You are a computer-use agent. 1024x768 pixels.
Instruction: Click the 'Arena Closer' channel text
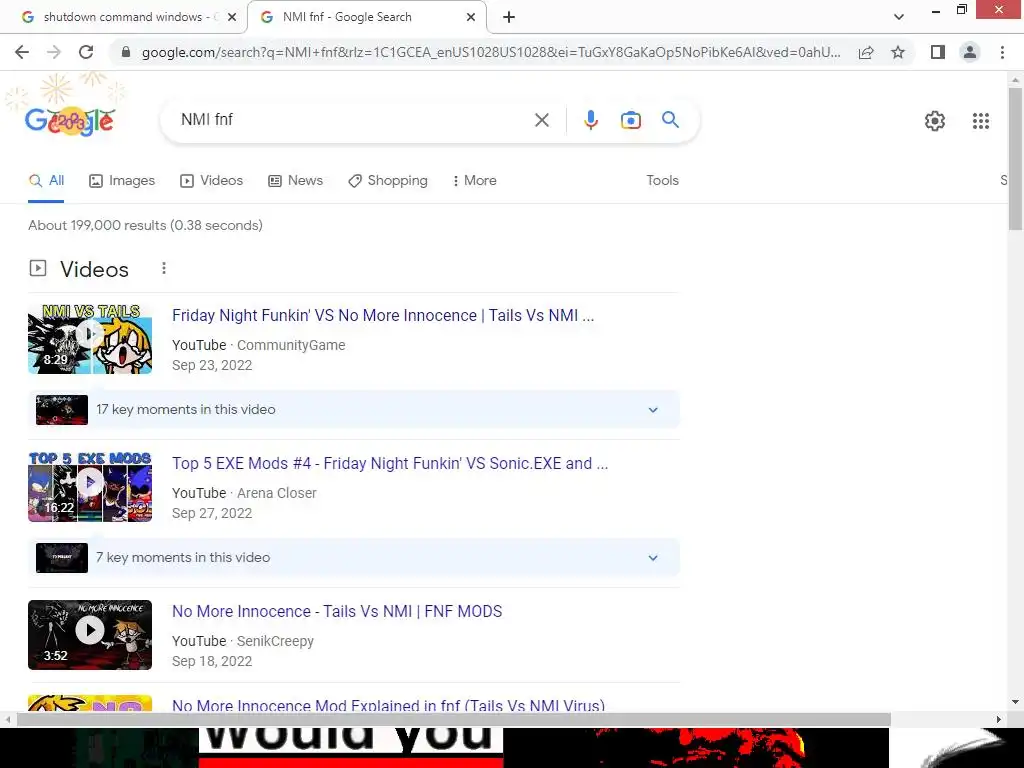tap(277, 494)
